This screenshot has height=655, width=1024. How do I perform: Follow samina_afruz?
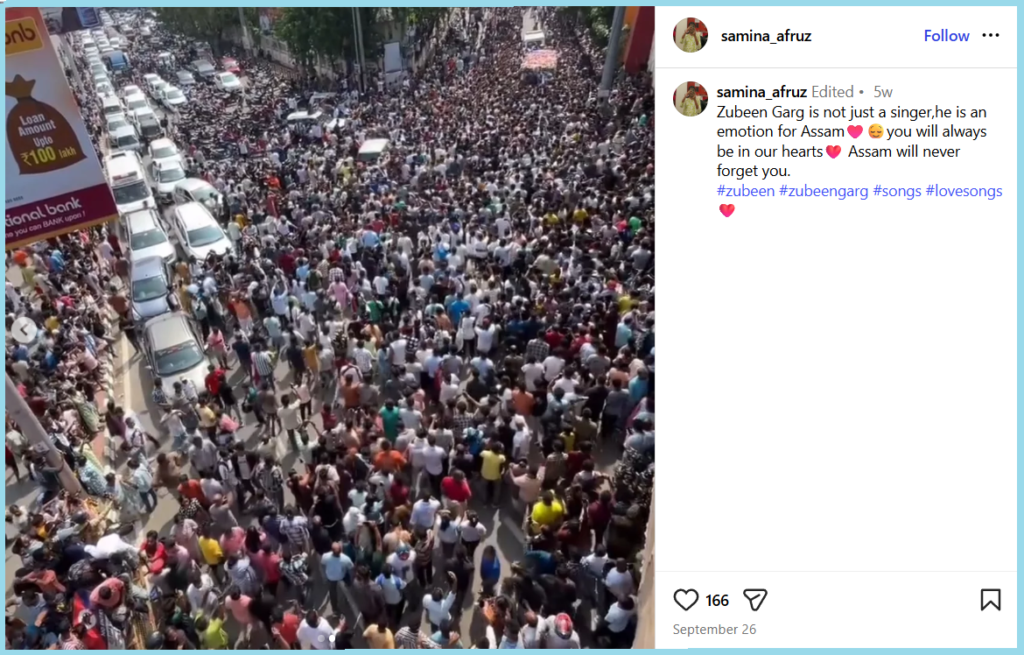tap(946, 36)
